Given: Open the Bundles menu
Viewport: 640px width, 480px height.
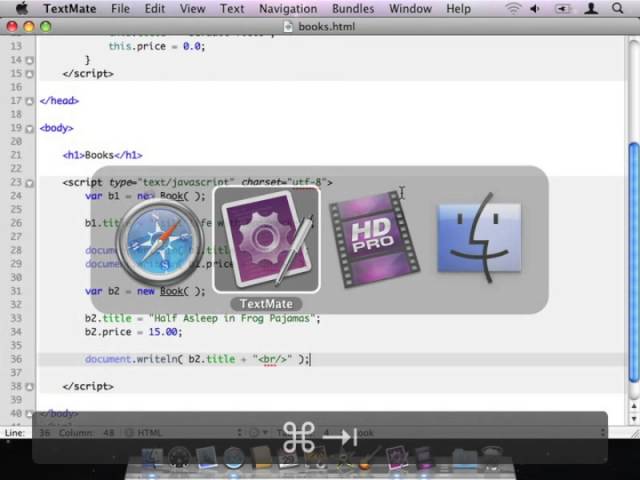Looking at the screenshot, I should (x=353, y=9).
